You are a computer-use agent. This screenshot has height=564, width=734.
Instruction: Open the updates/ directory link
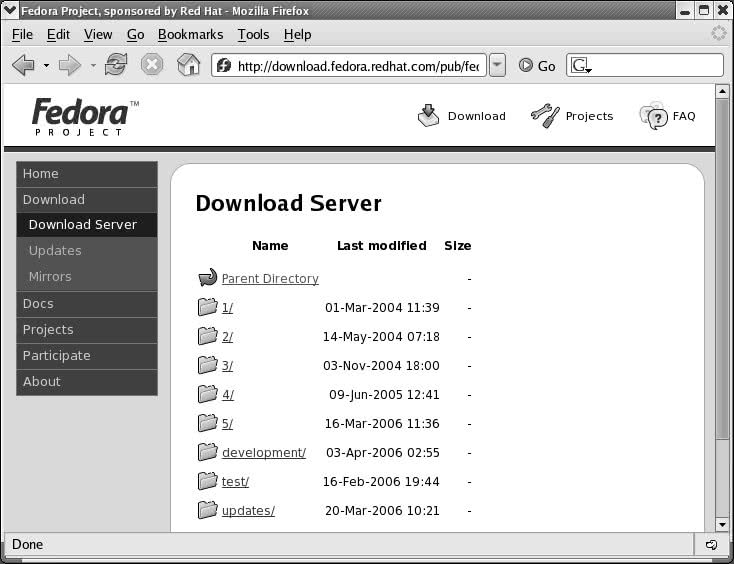pyautogui.click(x=248, y=511)
